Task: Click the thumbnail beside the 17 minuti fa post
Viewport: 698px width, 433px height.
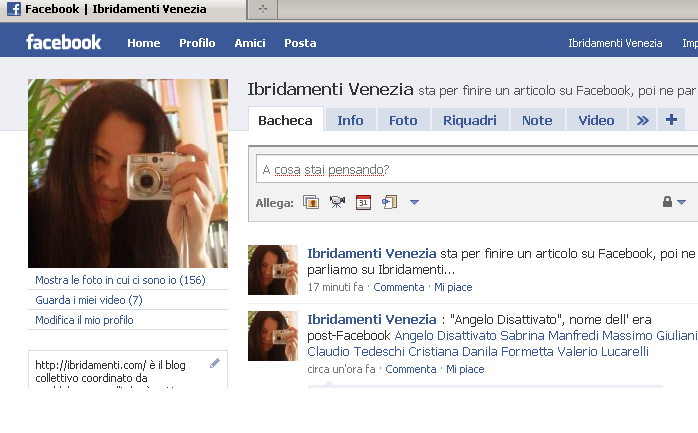Action: (x=273, y=270)
